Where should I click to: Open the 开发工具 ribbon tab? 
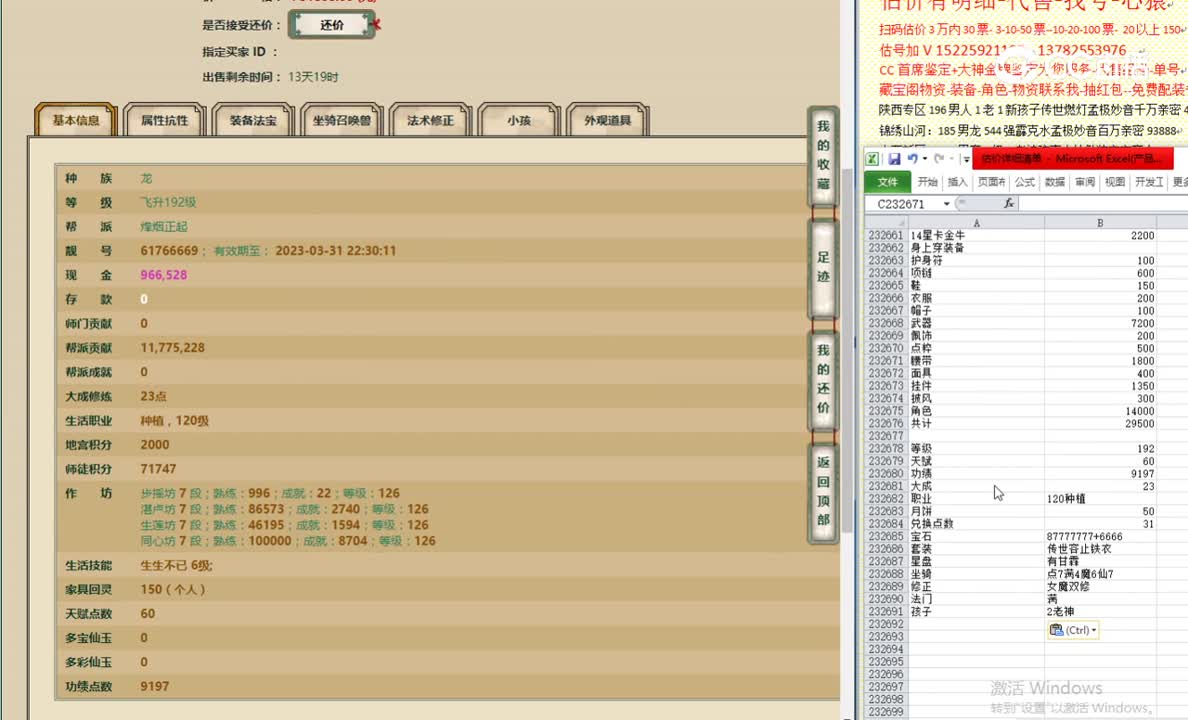point(1149,182)
